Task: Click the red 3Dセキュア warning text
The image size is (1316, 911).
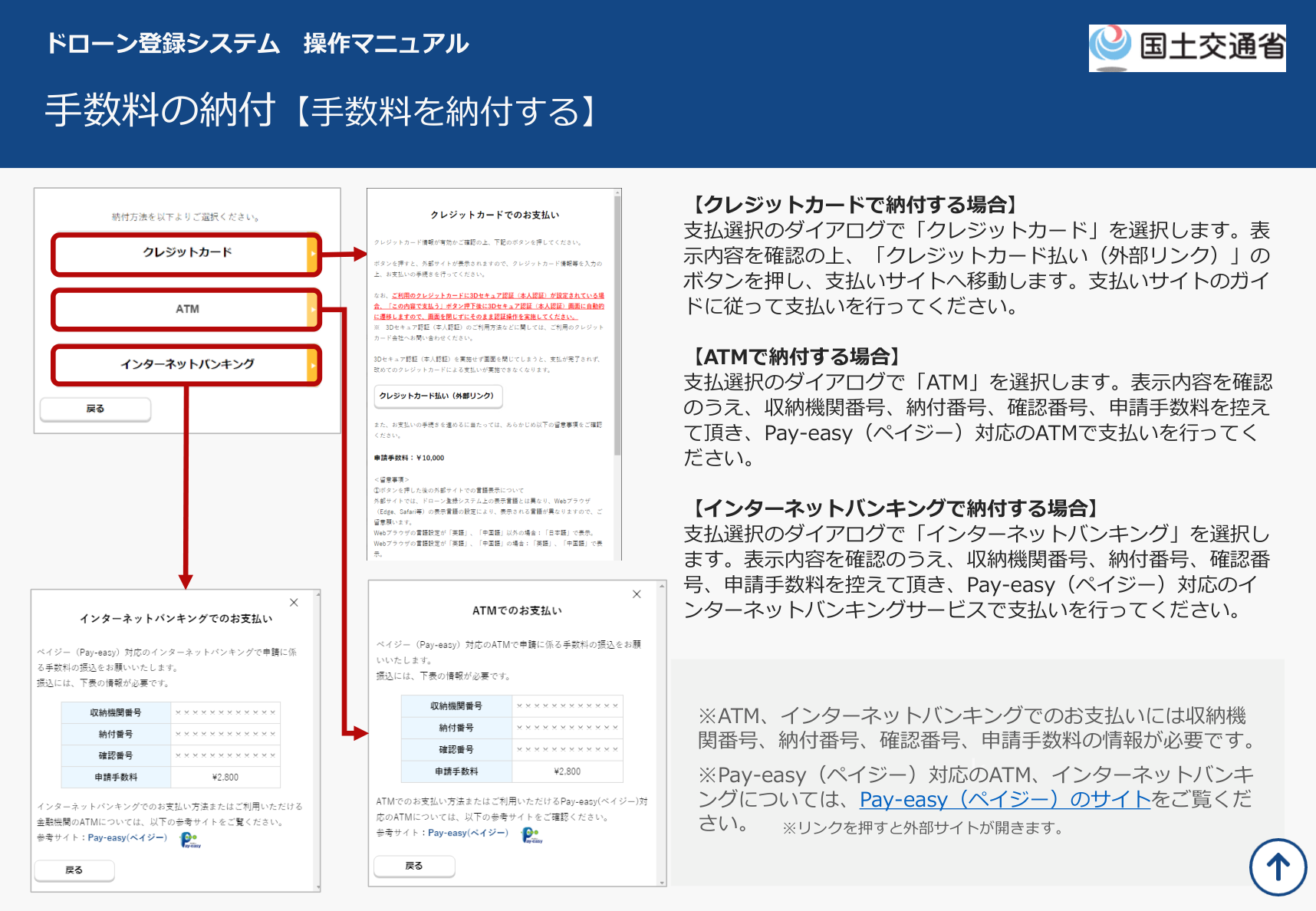Action: (x=489, y=306)
